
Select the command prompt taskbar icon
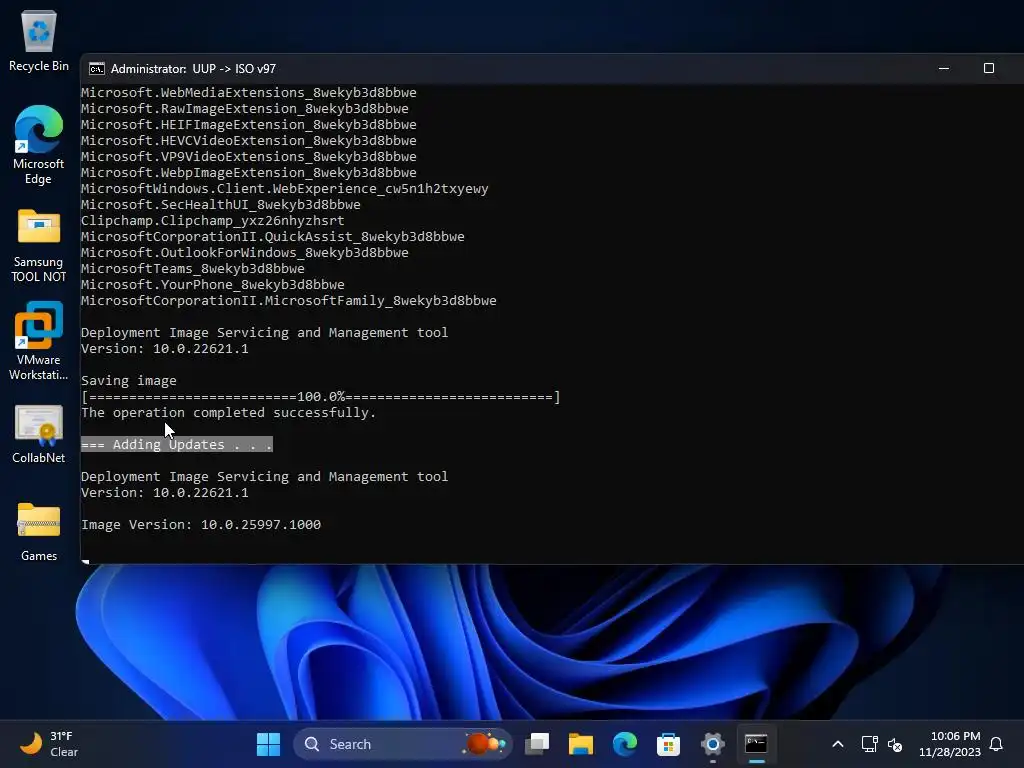point(756,744)
